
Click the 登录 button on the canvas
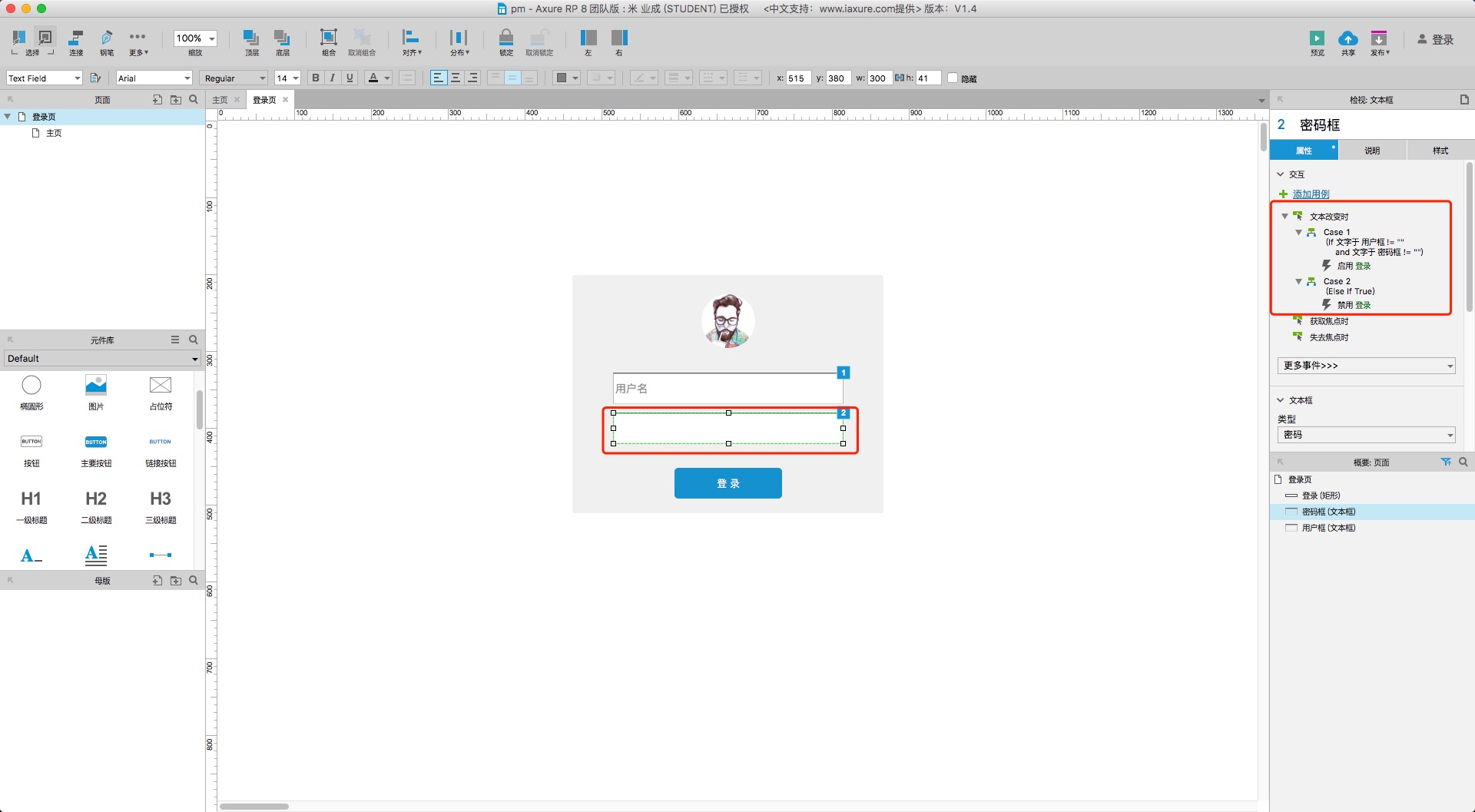[x=728, y=483]
